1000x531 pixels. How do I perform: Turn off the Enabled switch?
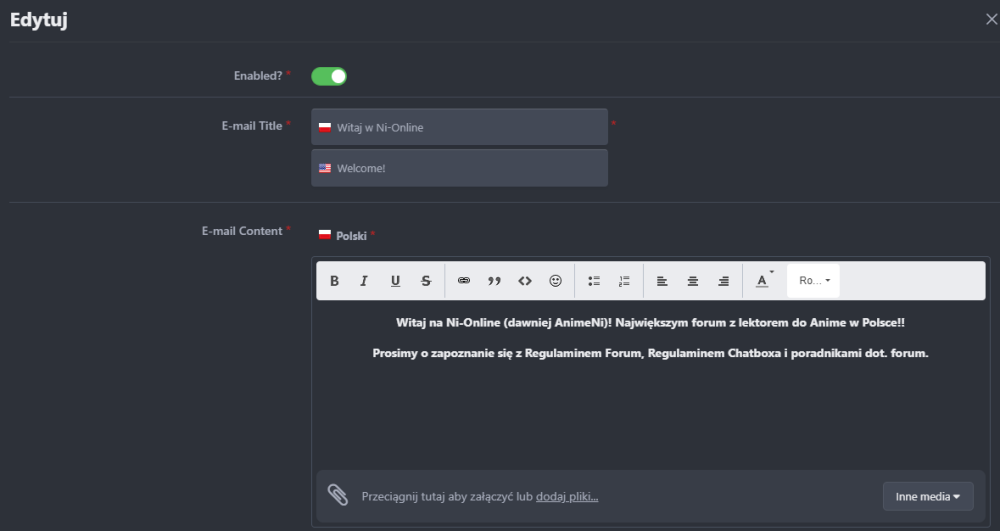tap(329, 76)
